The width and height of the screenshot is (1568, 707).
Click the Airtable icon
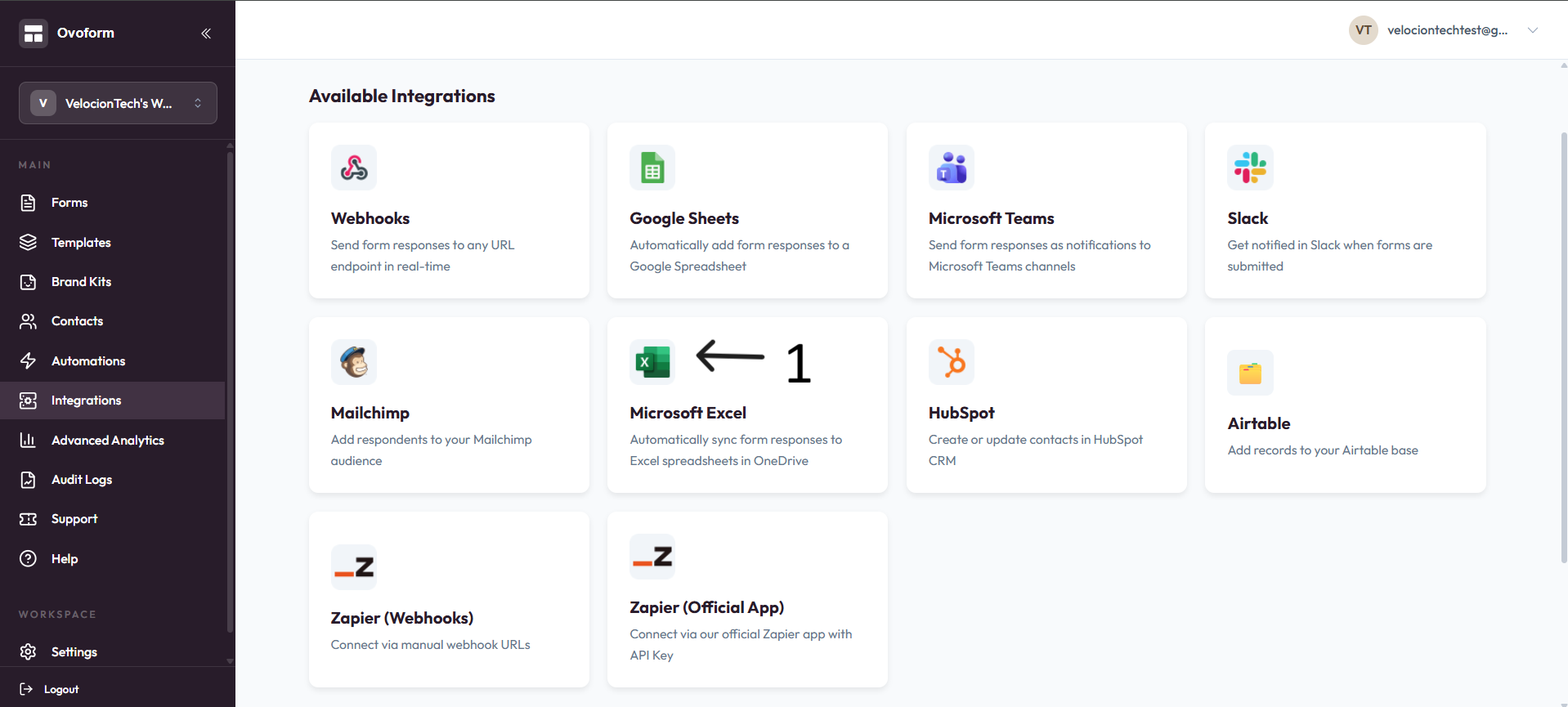click(1250, 373)
